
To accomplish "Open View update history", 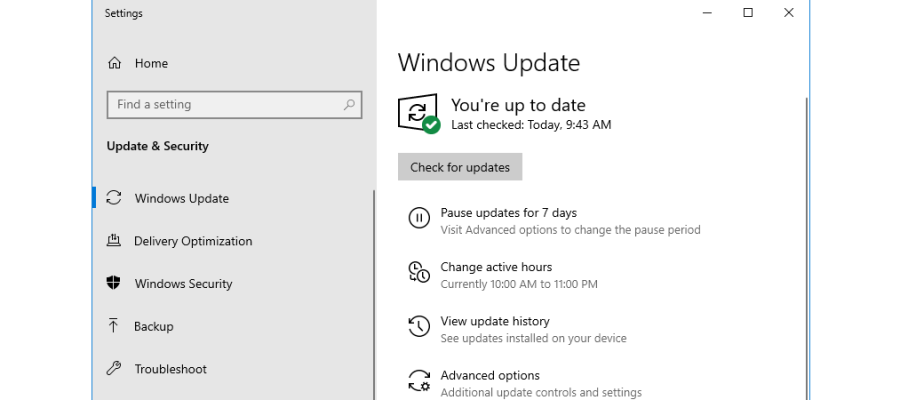I will coord(495,321).
